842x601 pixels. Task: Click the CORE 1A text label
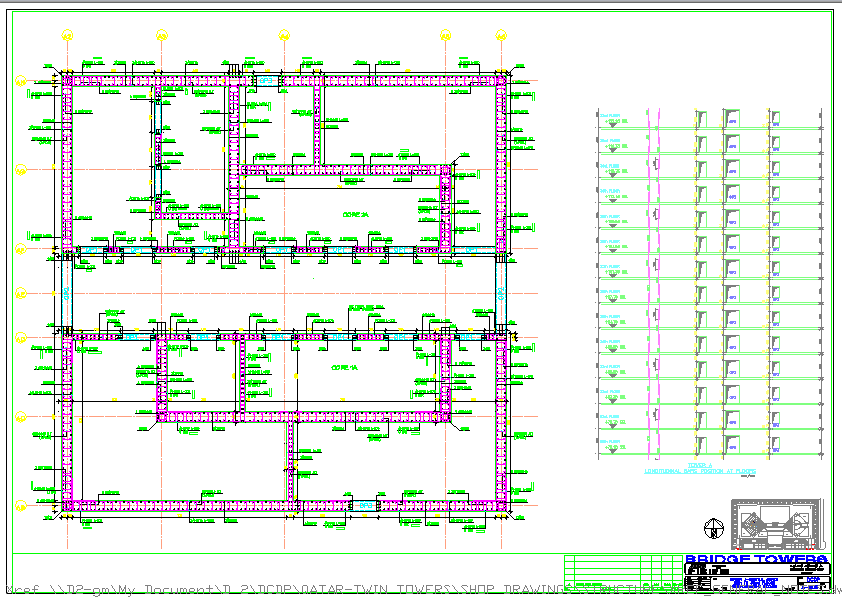coord(343,368)
